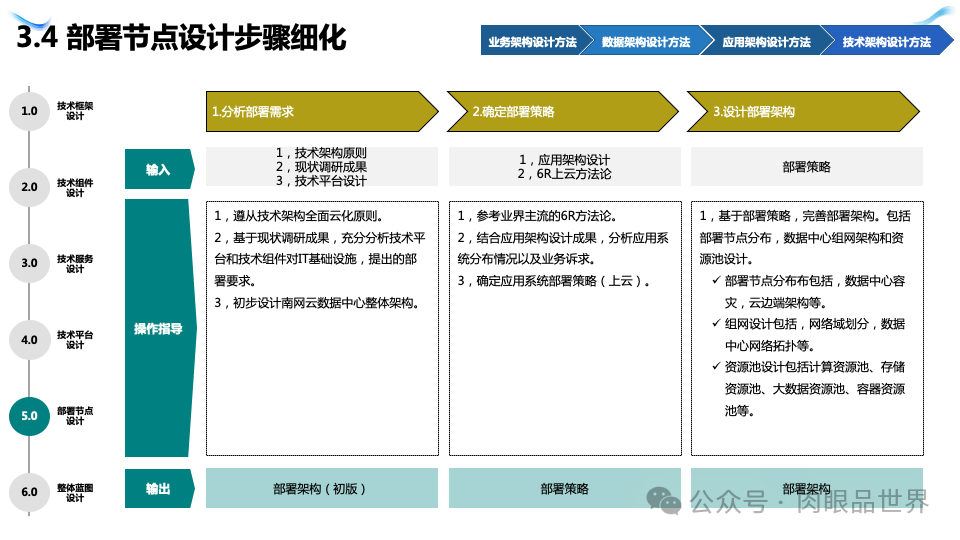This screenshot has height=540, width=960.
Task: Click the 部署策略 input cell
Action: 807,167
